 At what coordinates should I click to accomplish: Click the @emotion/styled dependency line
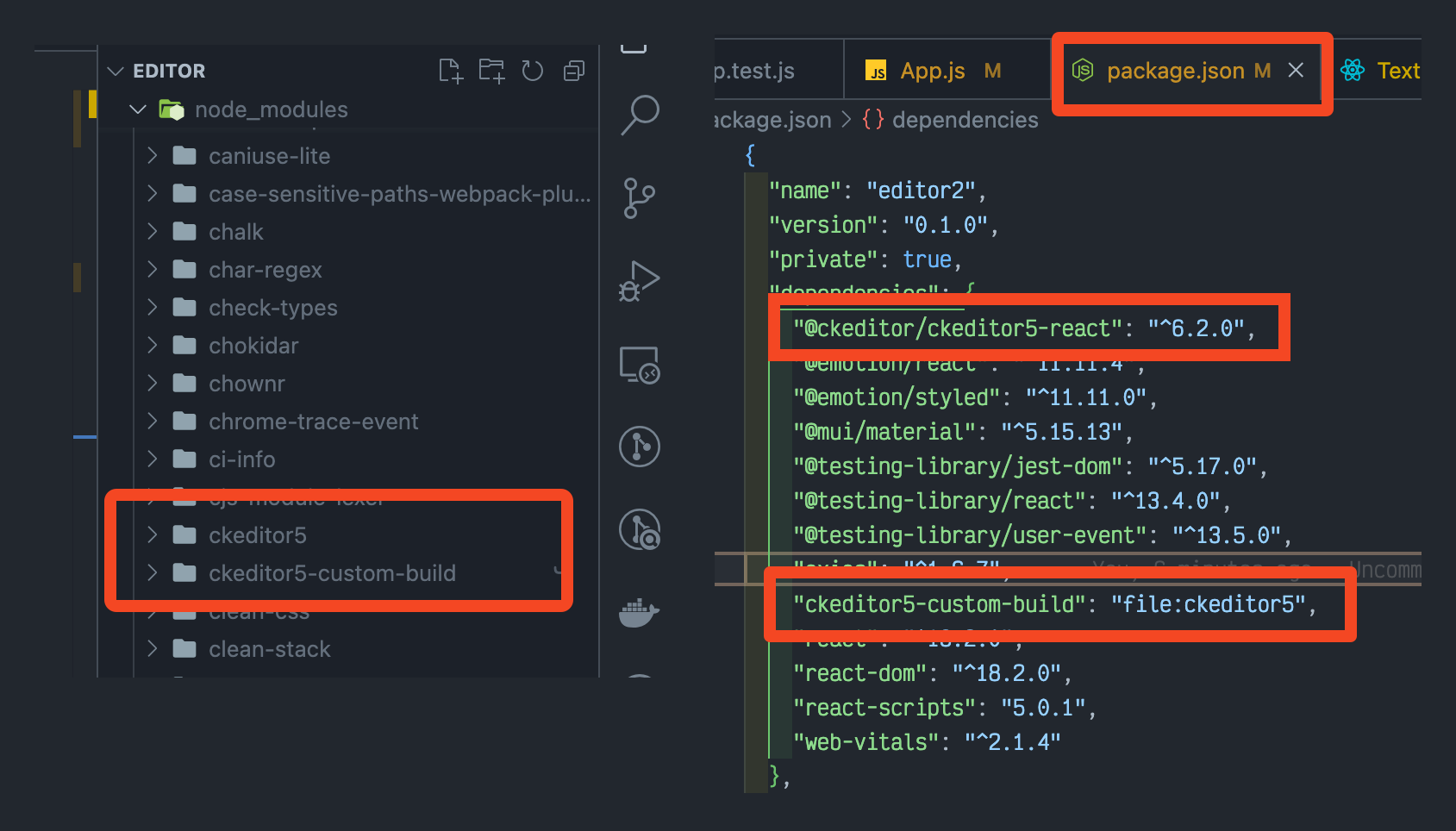coord(976,397)
